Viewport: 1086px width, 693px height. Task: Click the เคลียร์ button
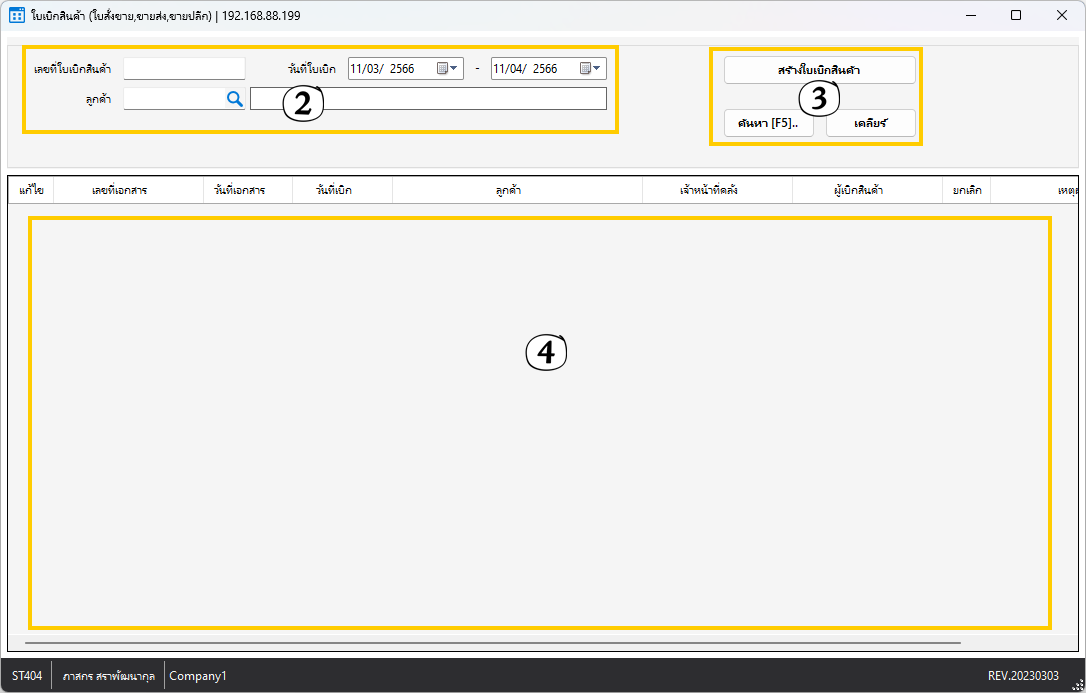click(870, 123)
